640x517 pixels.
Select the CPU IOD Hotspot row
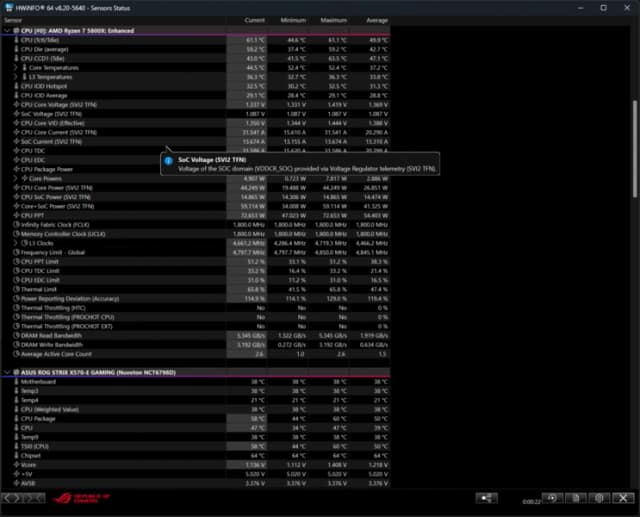coord(196,86)
